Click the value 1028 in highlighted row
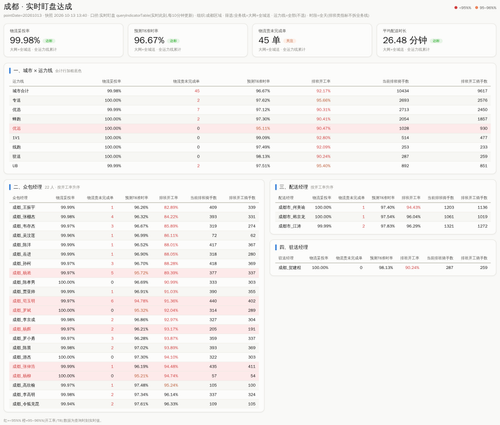Screen dimensions: 500x425 (404, 128)
